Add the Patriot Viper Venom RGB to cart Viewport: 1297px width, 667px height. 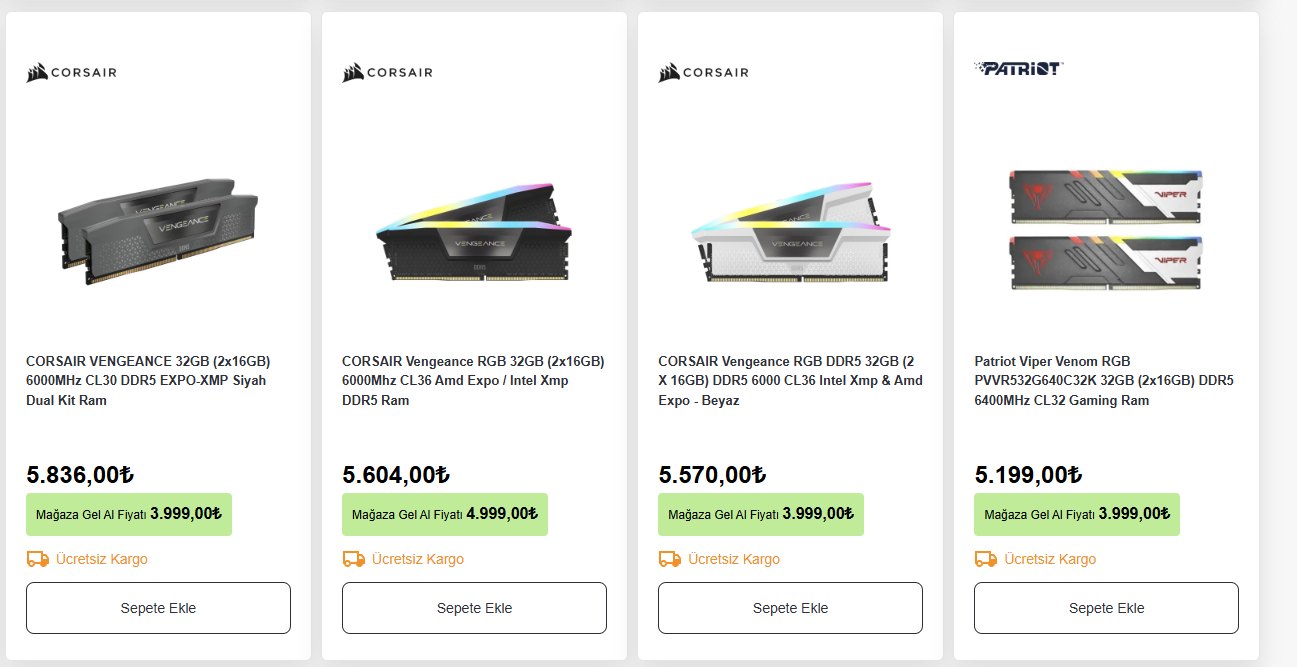[1106, 608]
